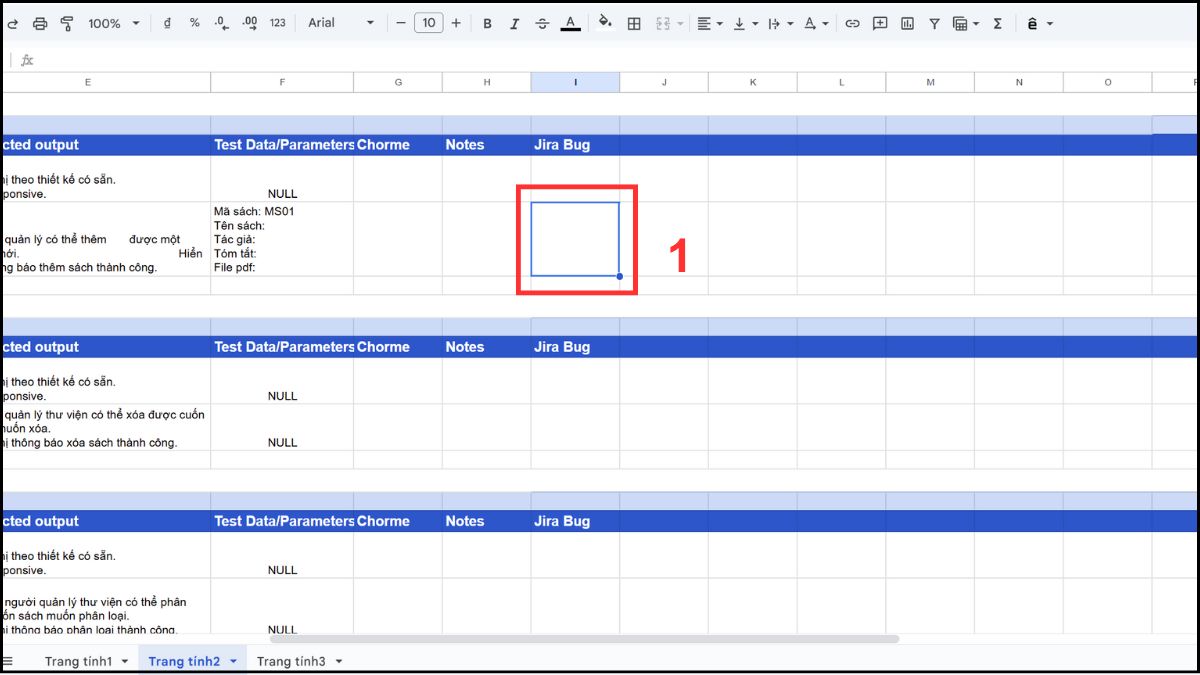Click the Redo button
This screenshot has width=1200, height=675.
tap(14, 22)
